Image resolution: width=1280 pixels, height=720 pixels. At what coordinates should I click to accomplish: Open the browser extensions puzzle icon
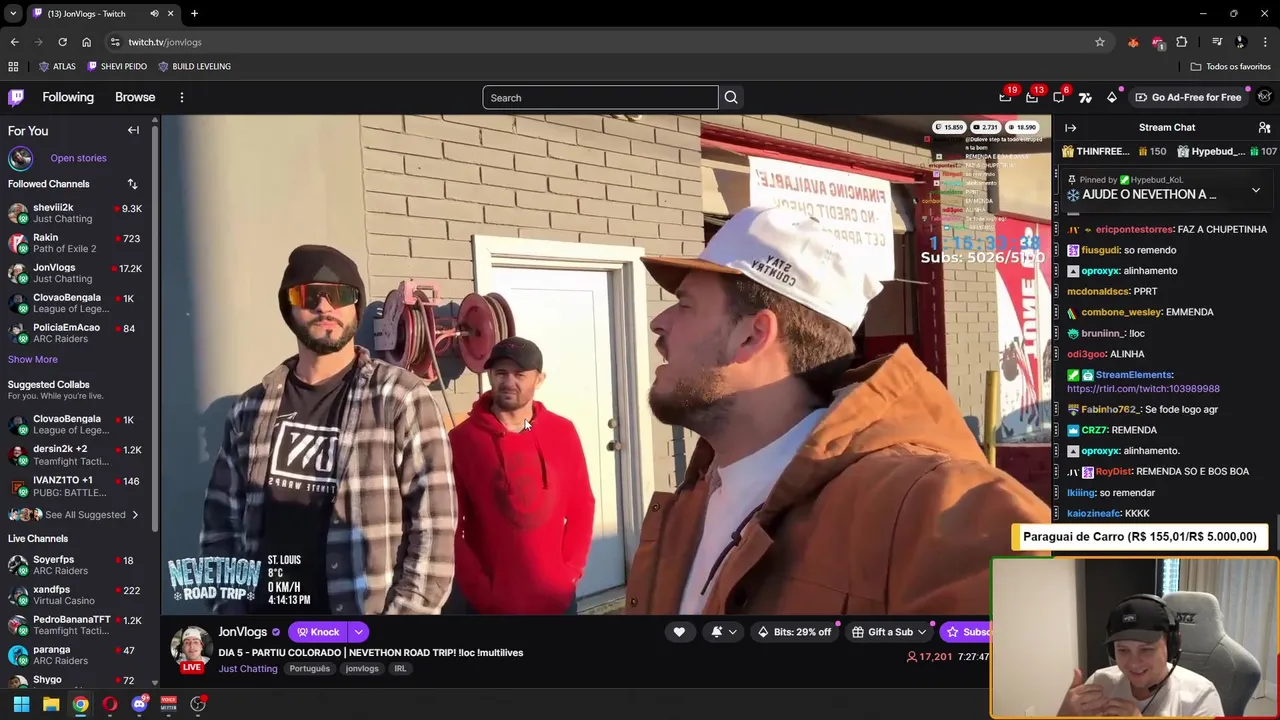click(1182, 42)
